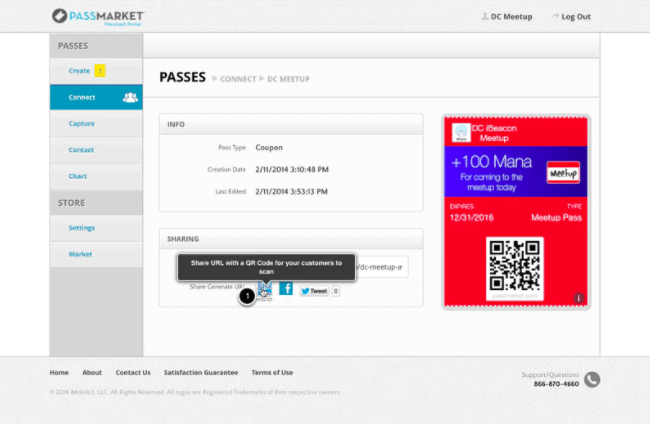Open the Chart sidebar item
The image size is (650, 424).
coord(96,176)
